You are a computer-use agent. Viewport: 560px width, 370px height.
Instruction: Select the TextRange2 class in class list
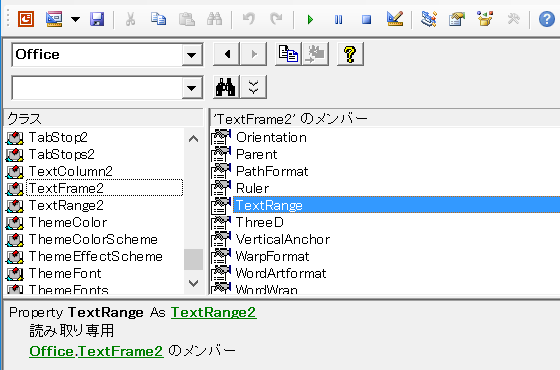click(66, 205)
